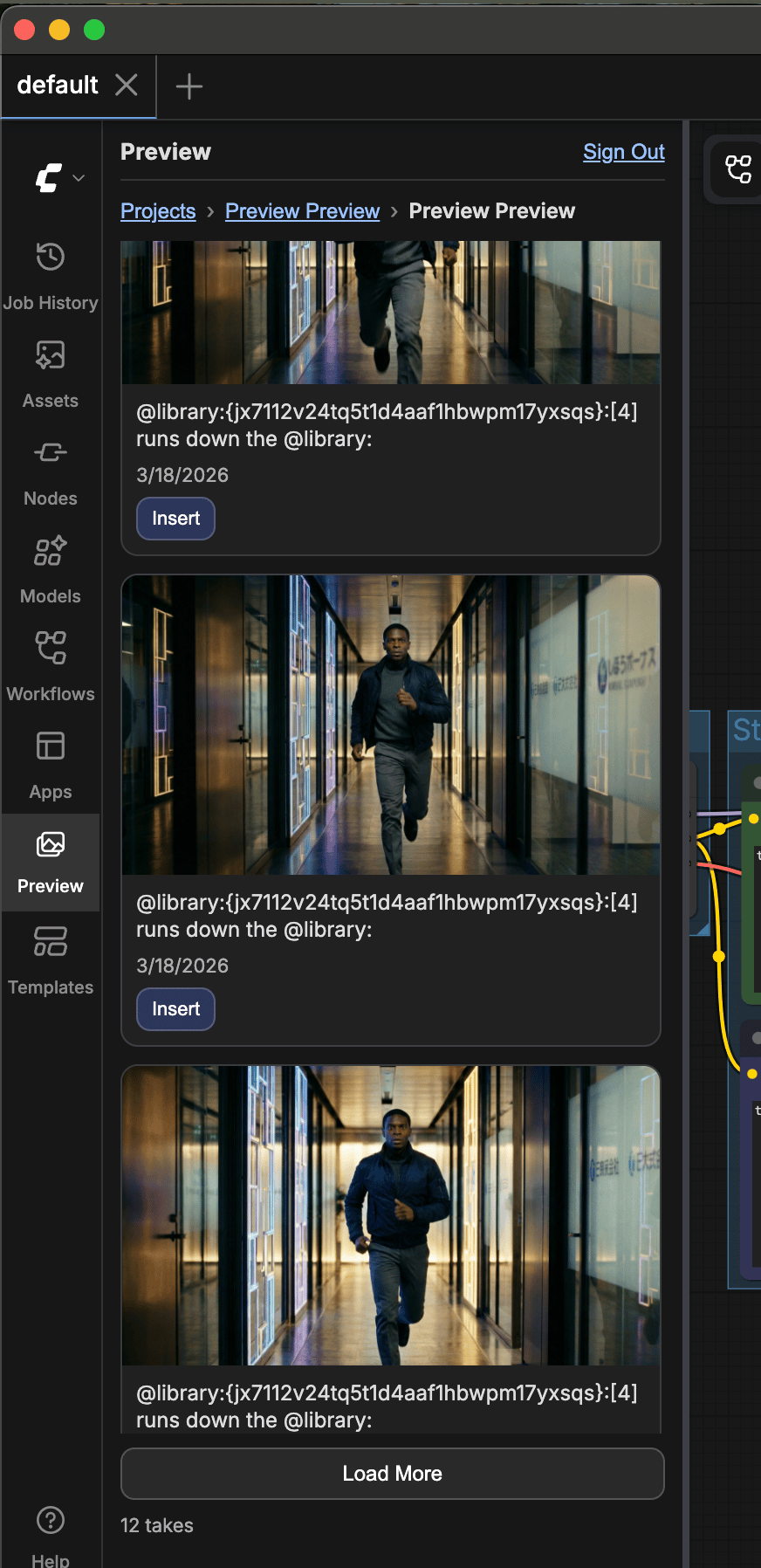The height and width of the screenshot is (1568, 761).
Task: Open the Preview Preview breadcrumb link
Action: [x=302, y=211]
